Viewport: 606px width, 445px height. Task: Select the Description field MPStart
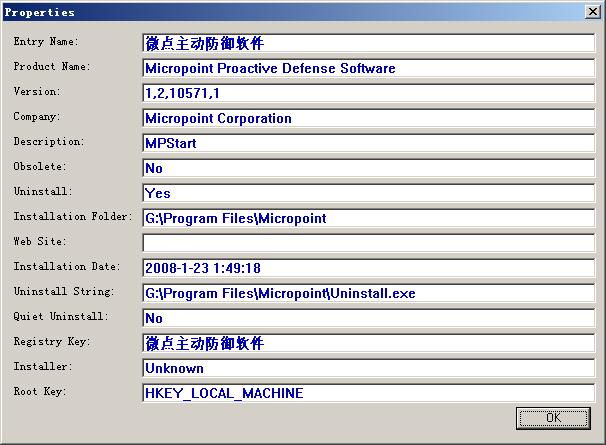tap(368, 143)
